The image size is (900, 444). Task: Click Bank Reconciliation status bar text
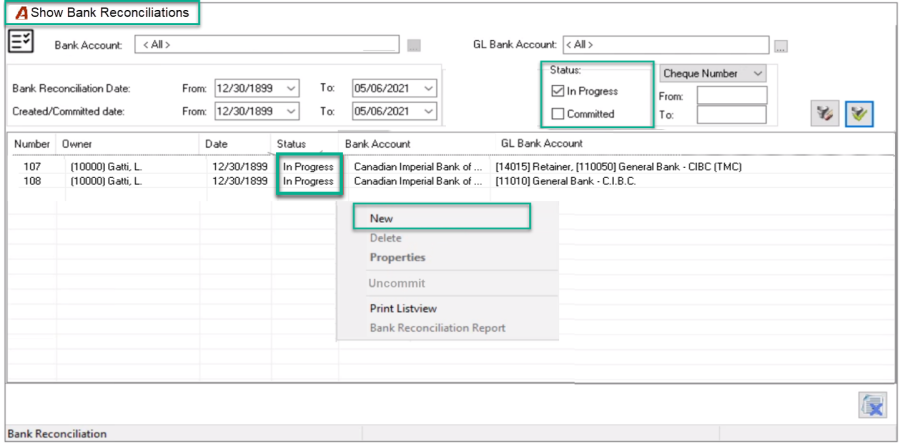point(57,434)
